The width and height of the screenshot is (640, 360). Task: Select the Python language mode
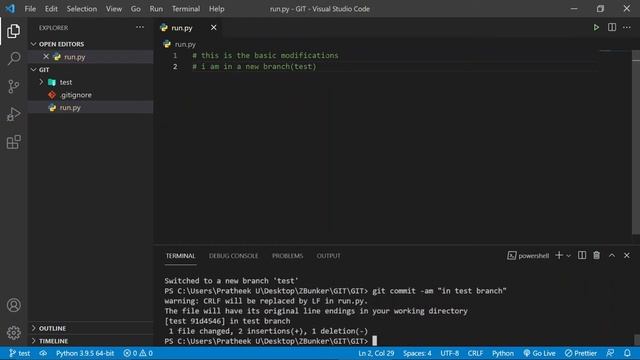click(x=502, y=353)
